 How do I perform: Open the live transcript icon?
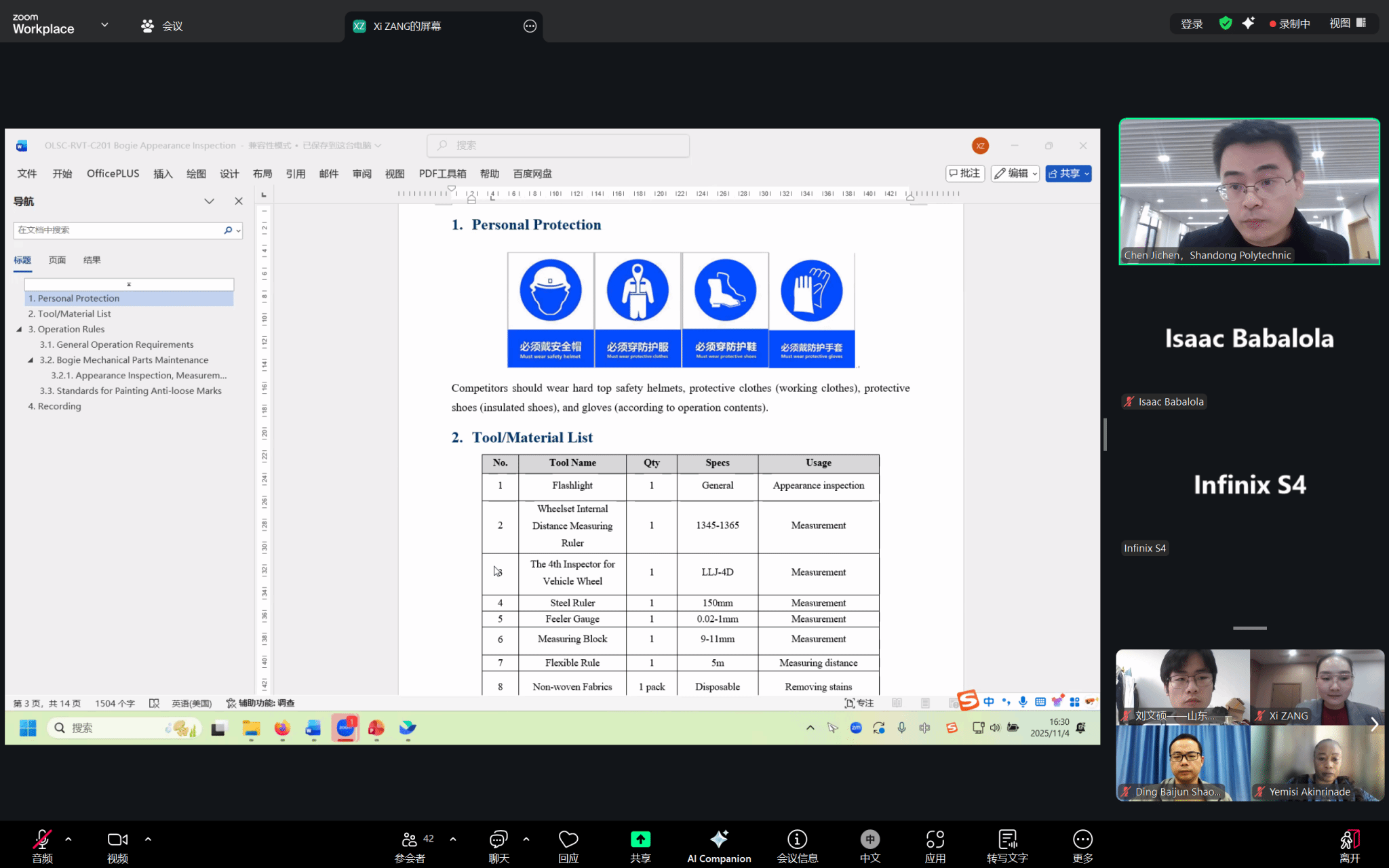click(1007, 840)
